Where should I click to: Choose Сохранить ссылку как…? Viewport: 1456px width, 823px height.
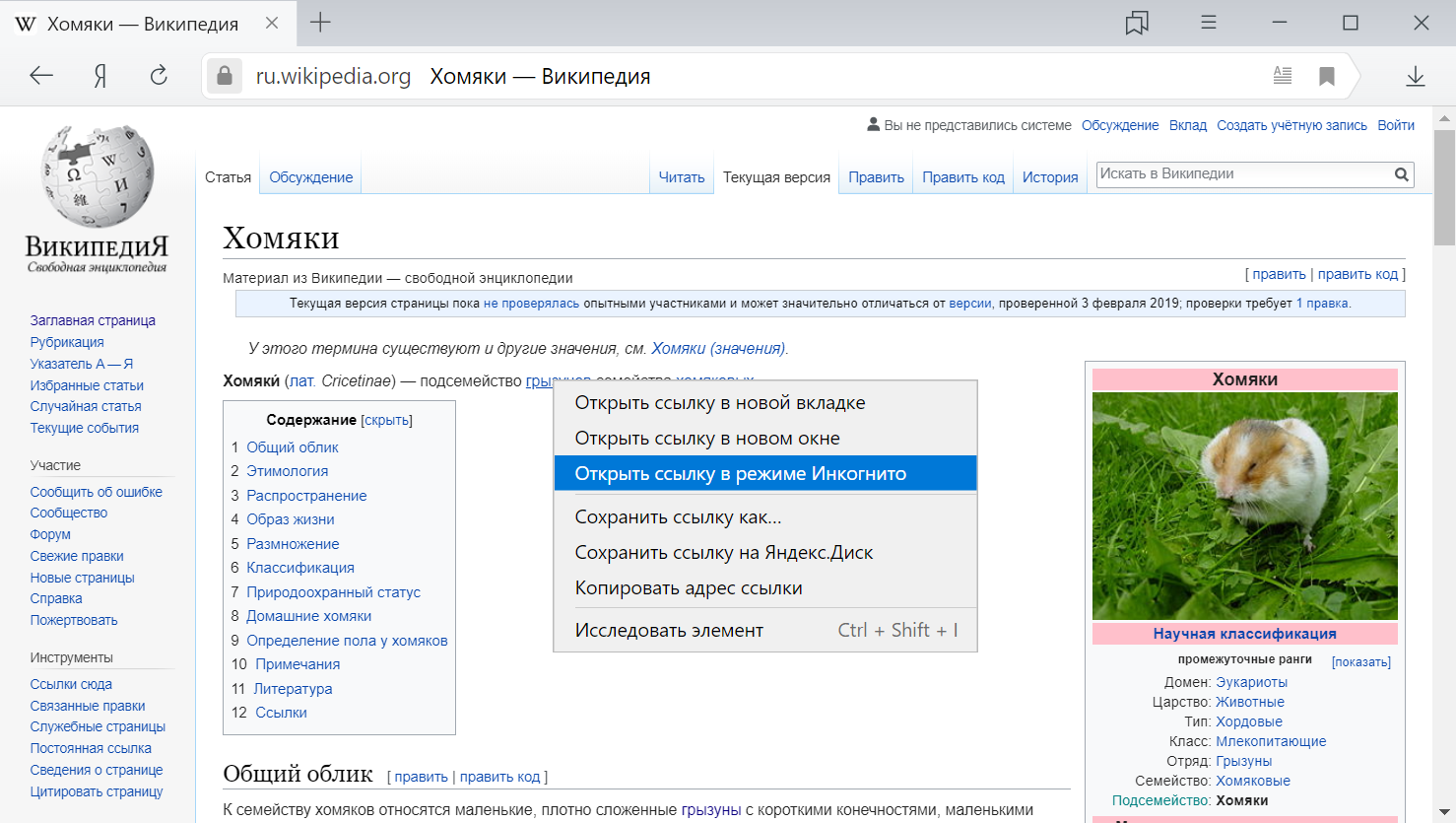tap(765, 517)
